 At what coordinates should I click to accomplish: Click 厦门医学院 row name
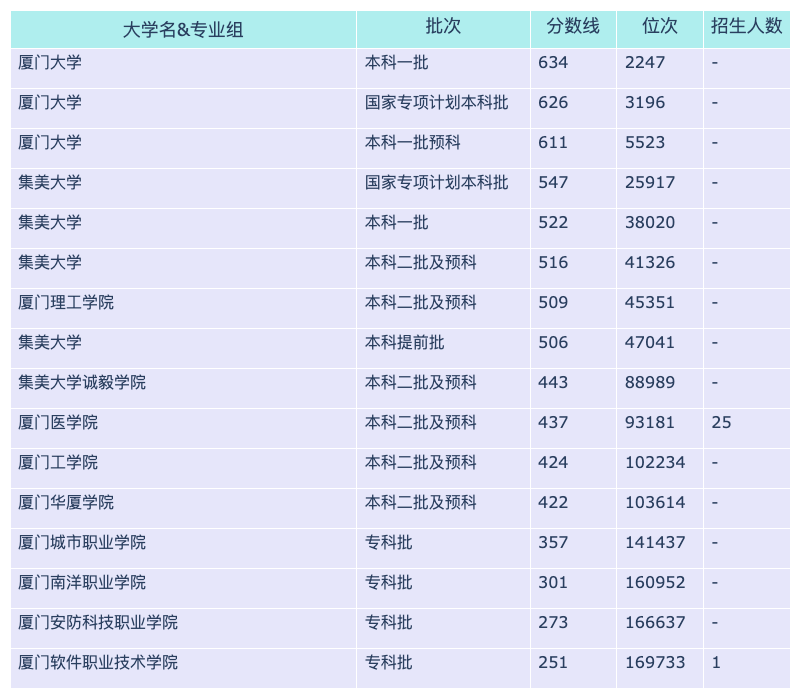[x=58, y=422]
